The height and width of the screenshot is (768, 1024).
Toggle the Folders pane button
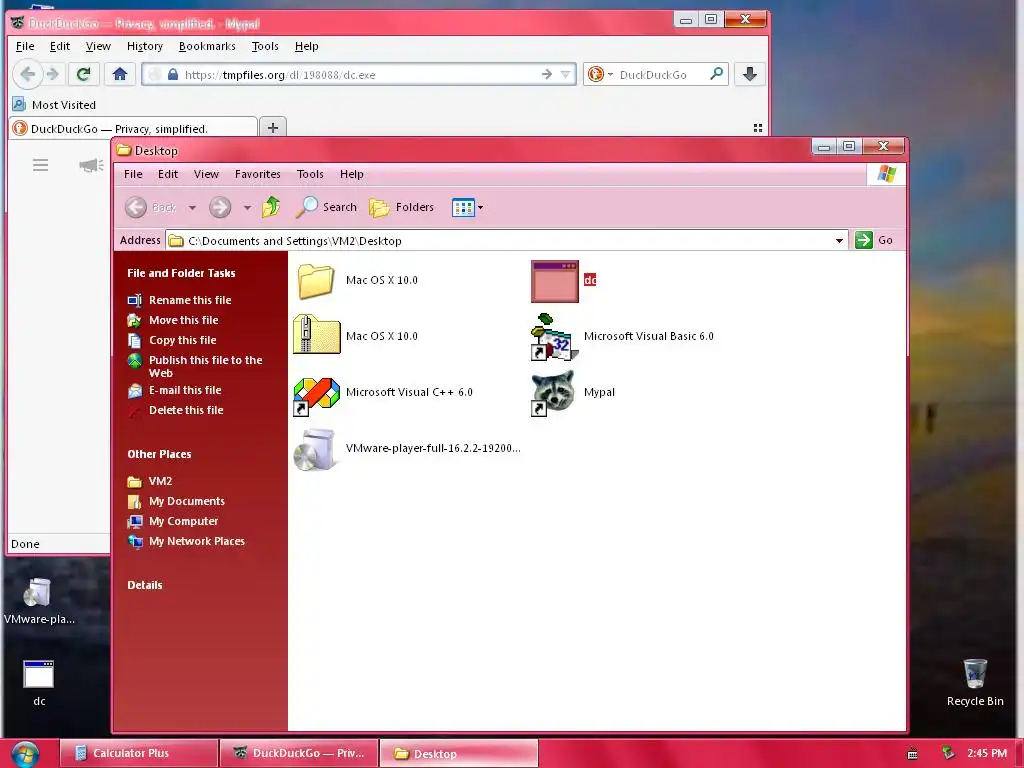click(402, 208)
